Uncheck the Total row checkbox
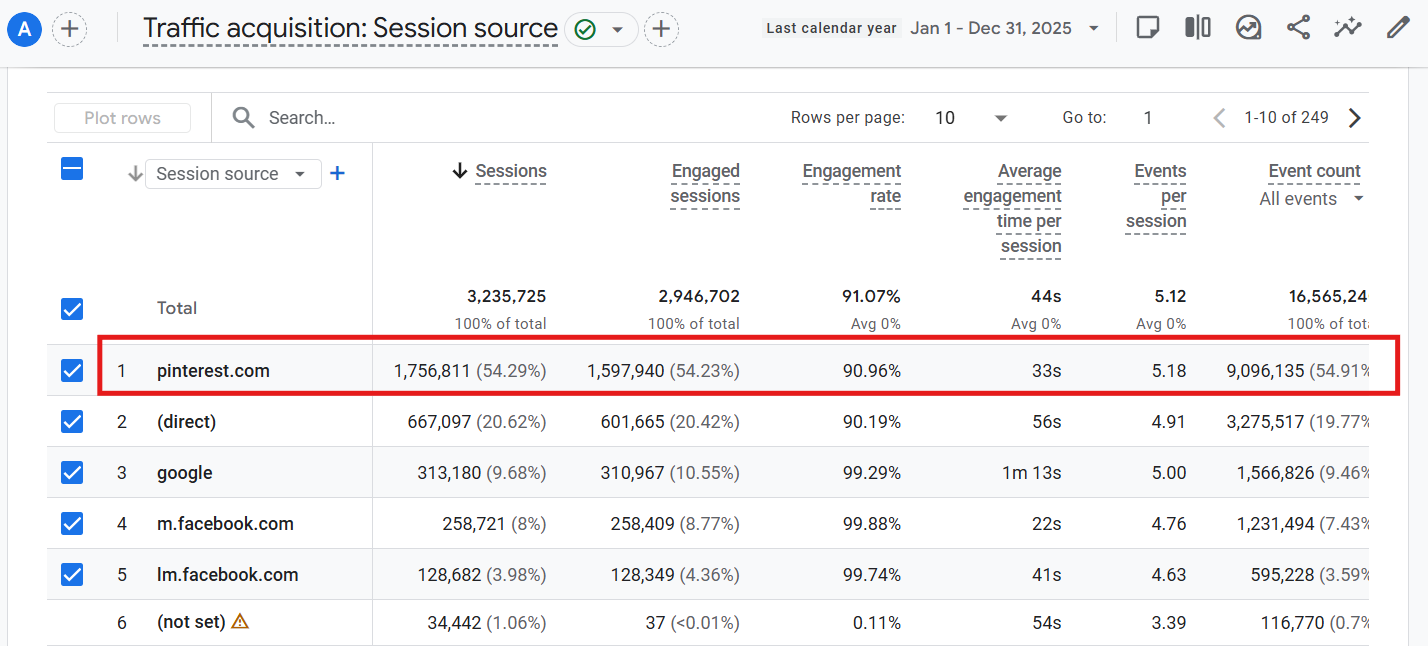Viewport: 1428px width, 646px height. click(x=72, y=309)
